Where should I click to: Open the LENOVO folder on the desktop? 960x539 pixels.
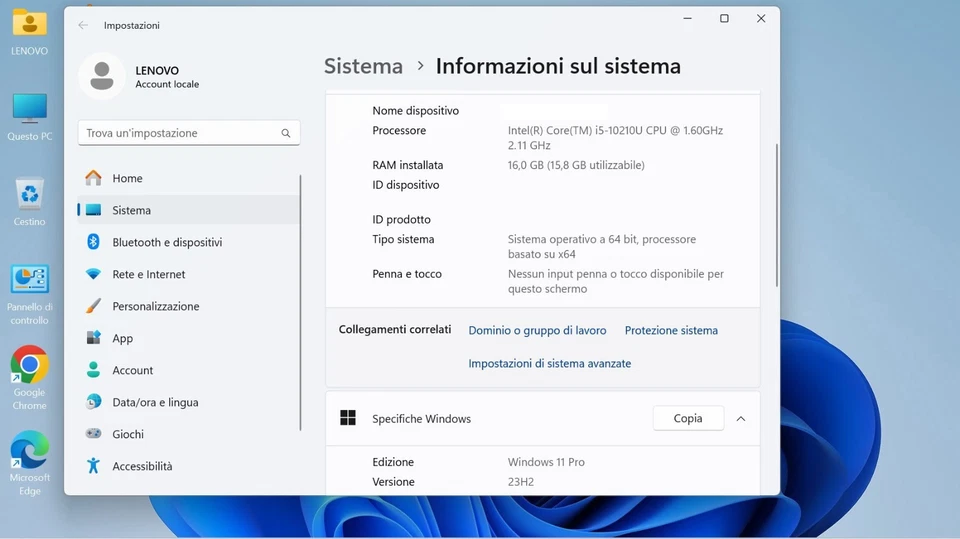[x=29, y=32]
